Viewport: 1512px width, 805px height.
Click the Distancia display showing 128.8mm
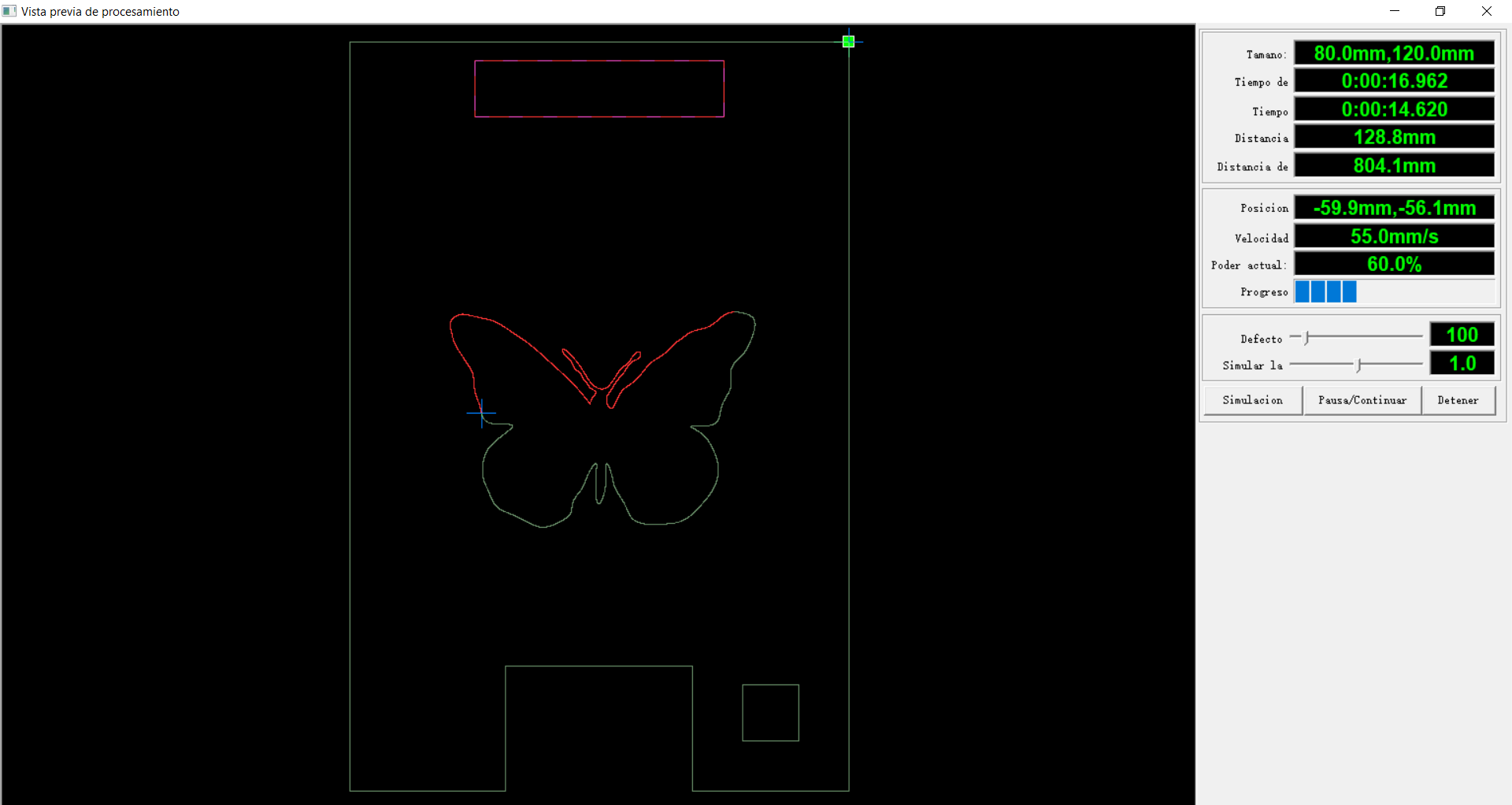click(1394, 137)
